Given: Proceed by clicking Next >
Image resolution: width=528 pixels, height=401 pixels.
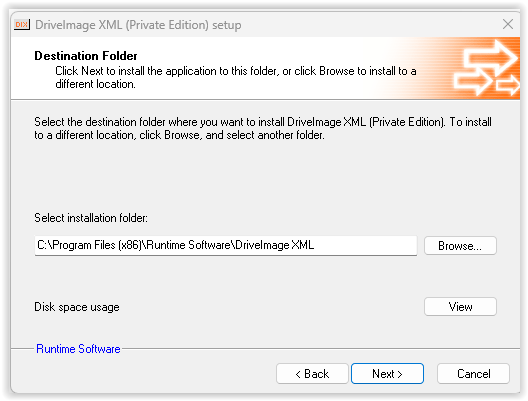Looking at the screenshot, I should click(387, 374).
